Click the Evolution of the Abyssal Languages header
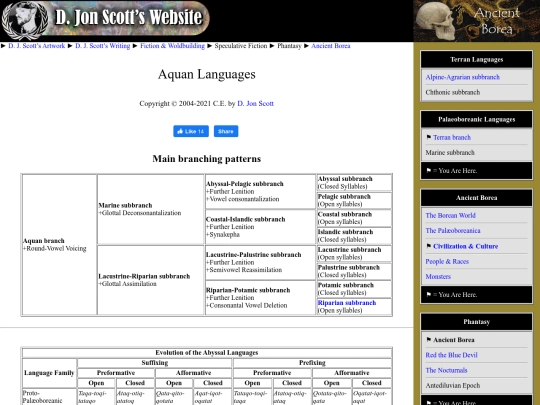 (x=207, y=353)
